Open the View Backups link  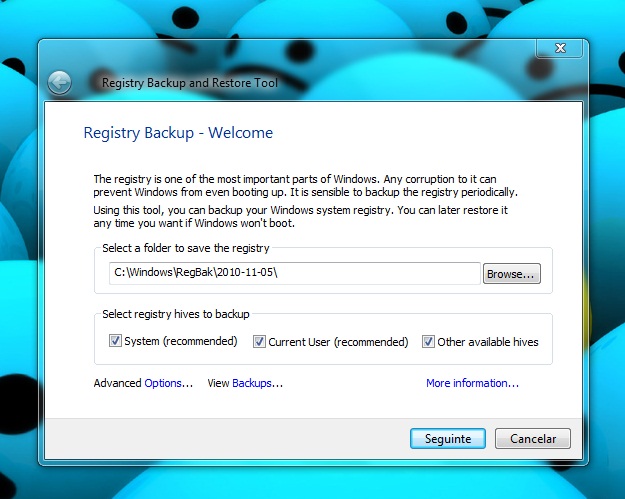click(x=257, y=383)
